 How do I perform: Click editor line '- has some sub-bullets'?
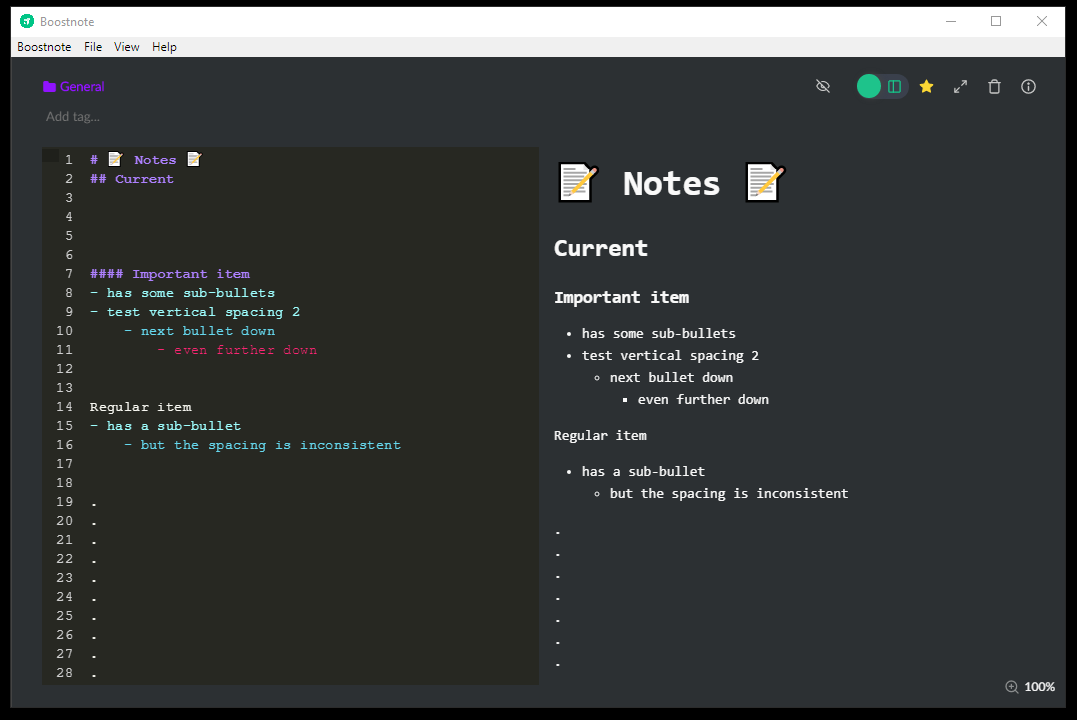pyautogui.click(x=182, y=293)
